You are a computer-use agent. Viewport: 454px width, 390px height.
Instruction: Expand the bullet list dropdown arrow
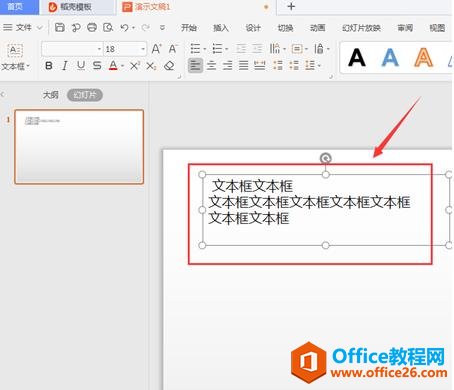pyautogui.click(x=204, y=49)
